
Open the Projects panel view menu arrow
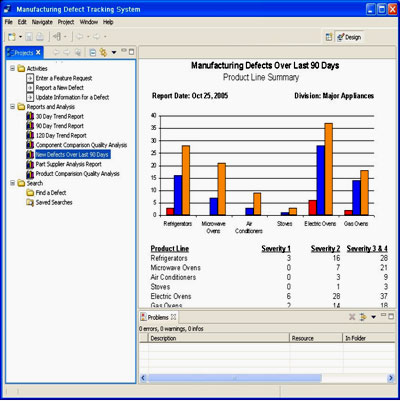[x=114, y=52]
